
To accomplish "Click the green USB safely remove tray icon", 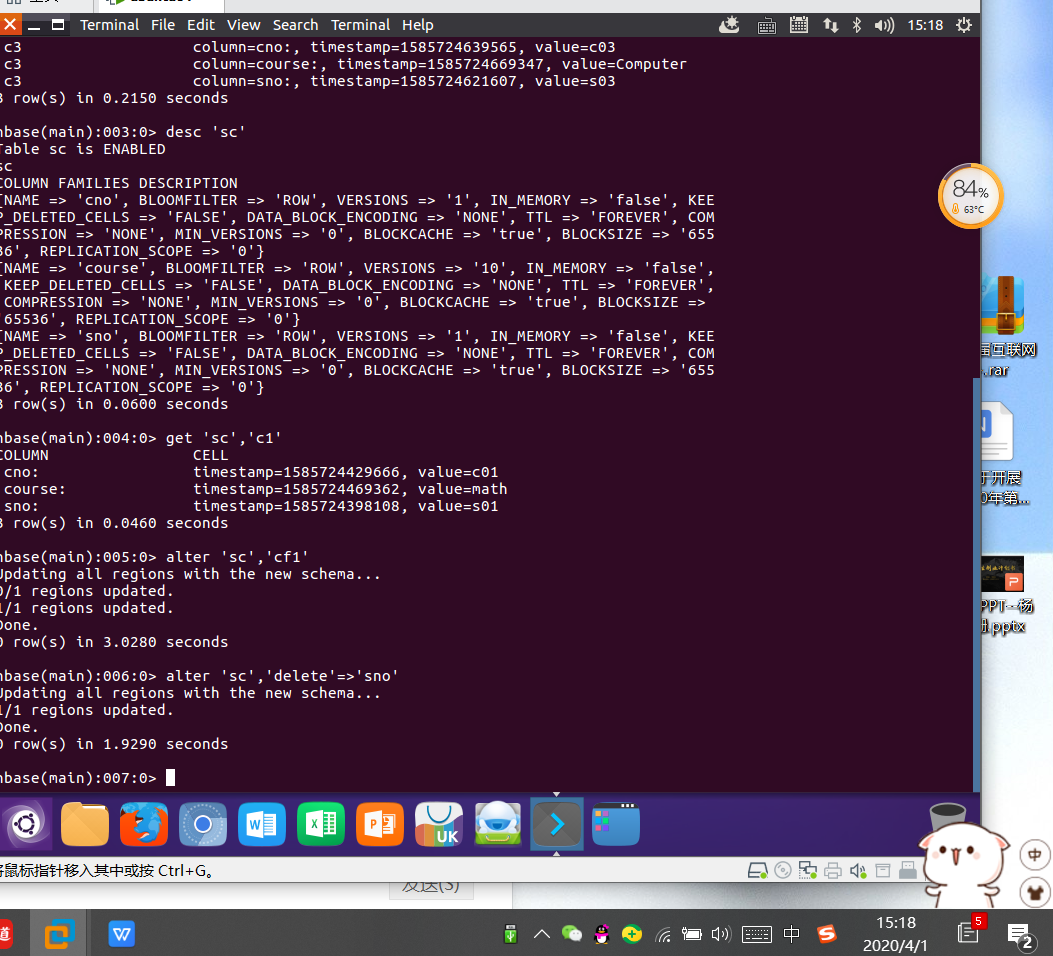I will (x=510, y=934).
